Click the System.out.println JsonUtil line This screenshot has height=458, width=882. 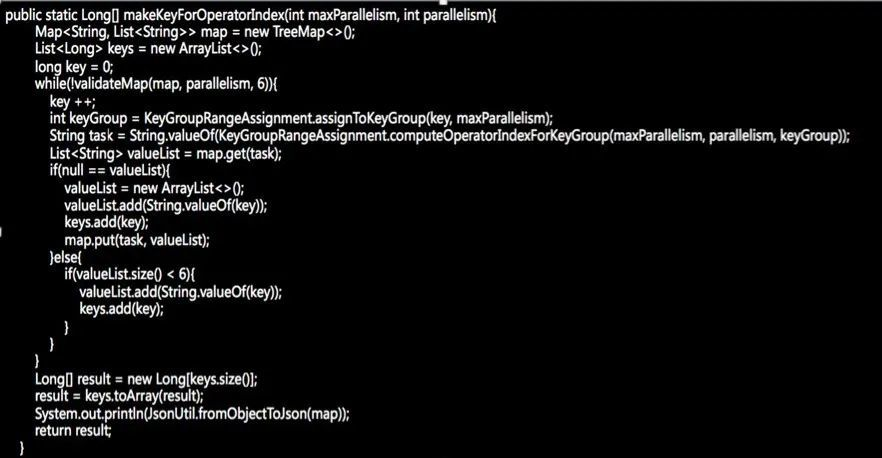coord(192,414)
